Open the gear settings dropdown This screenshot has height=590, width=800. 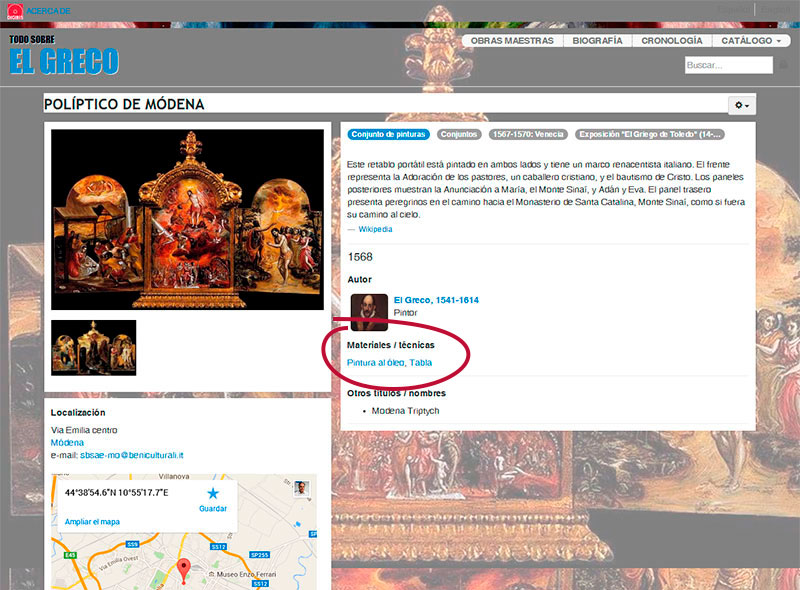[x=742, y=105]
